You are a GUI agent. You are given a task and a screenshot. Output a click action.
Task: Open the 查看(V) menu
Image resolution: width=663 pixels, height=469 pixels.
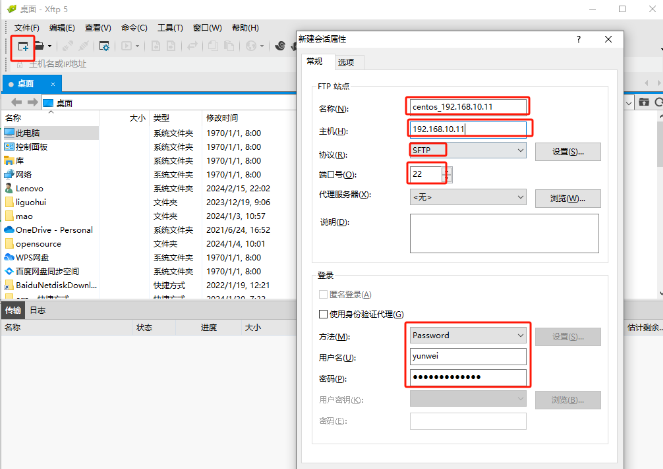point(98,28)
